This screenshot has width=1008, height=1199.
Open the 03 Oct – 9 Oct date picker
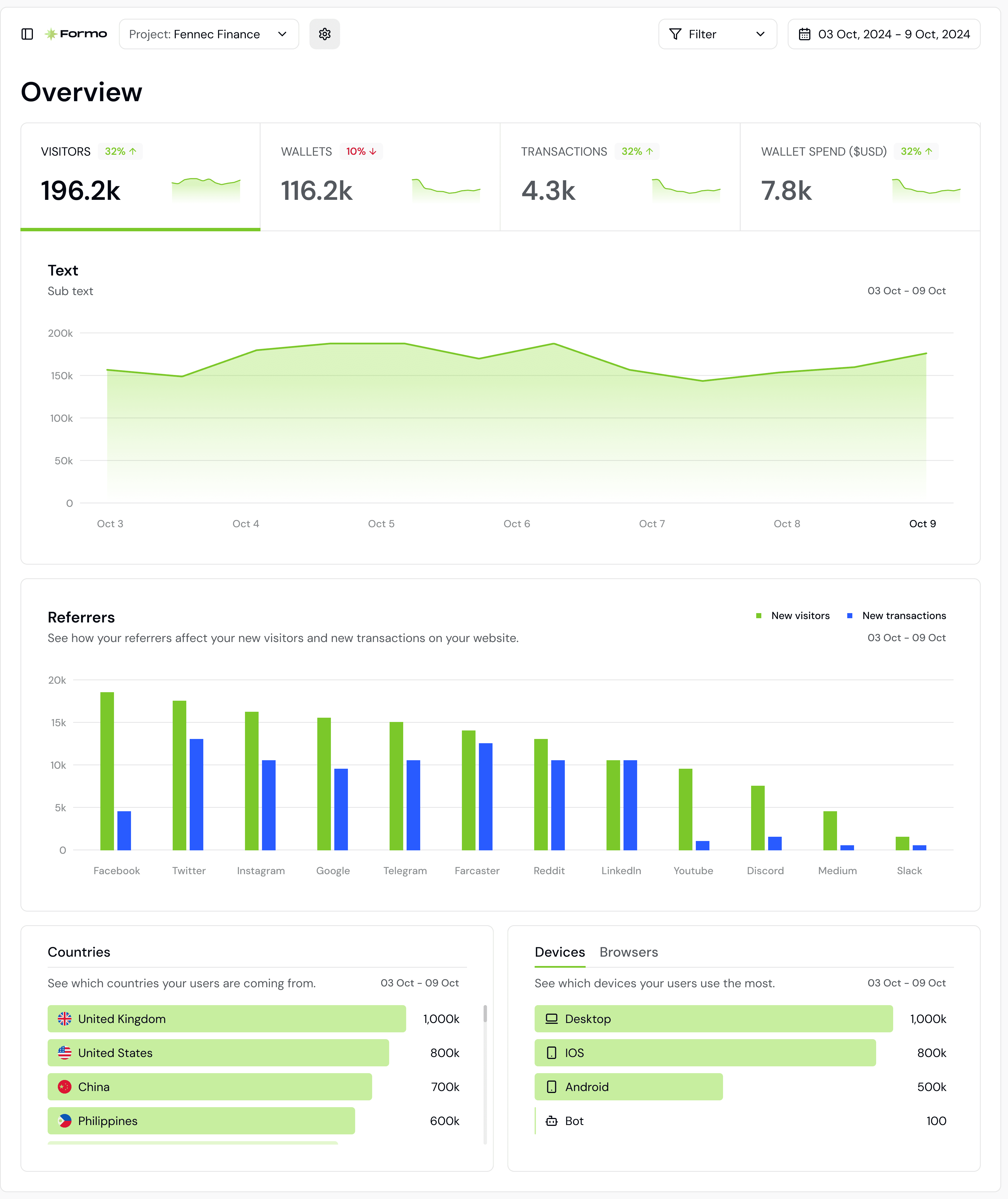(x=884, y=34)
